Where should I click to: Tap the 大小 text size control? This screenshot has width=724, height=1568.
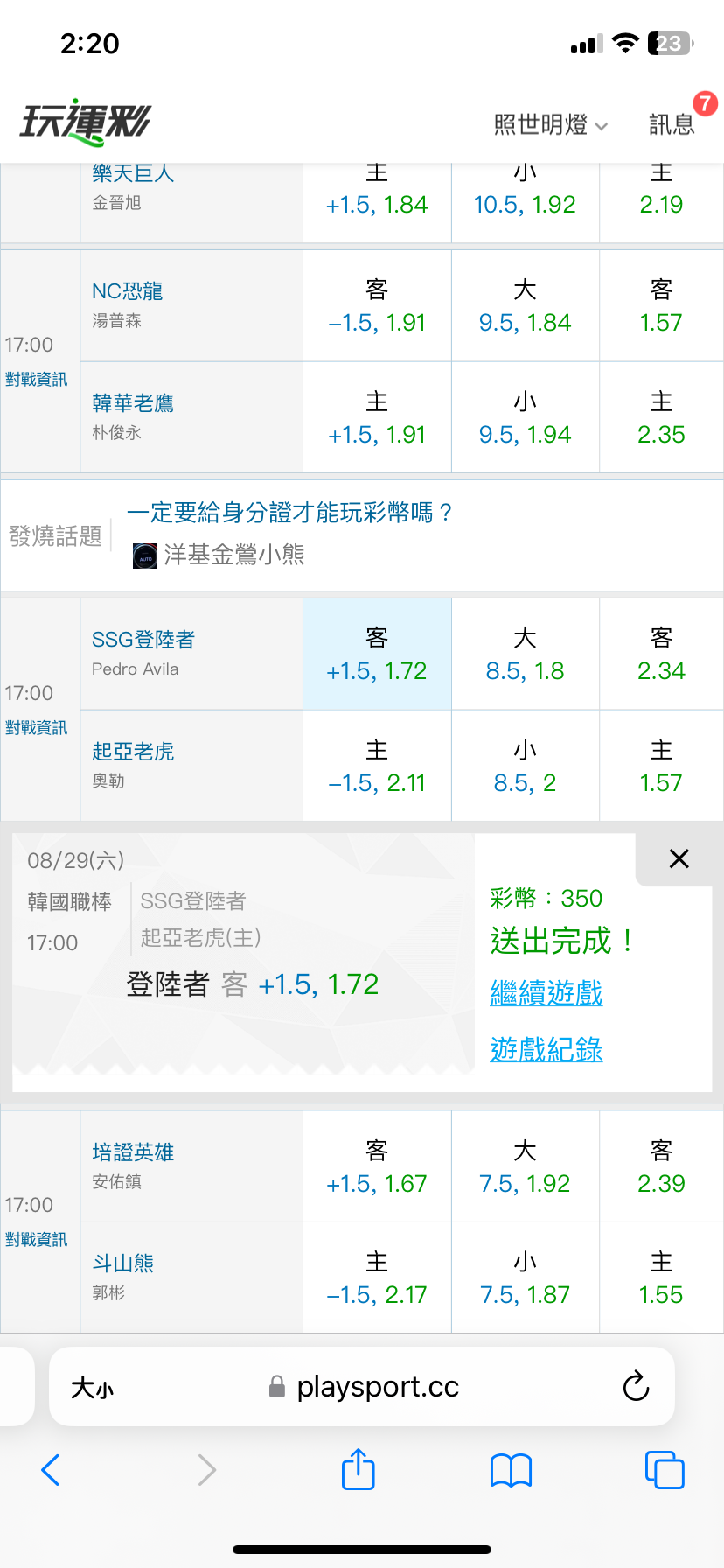(x=93, y=1388)
